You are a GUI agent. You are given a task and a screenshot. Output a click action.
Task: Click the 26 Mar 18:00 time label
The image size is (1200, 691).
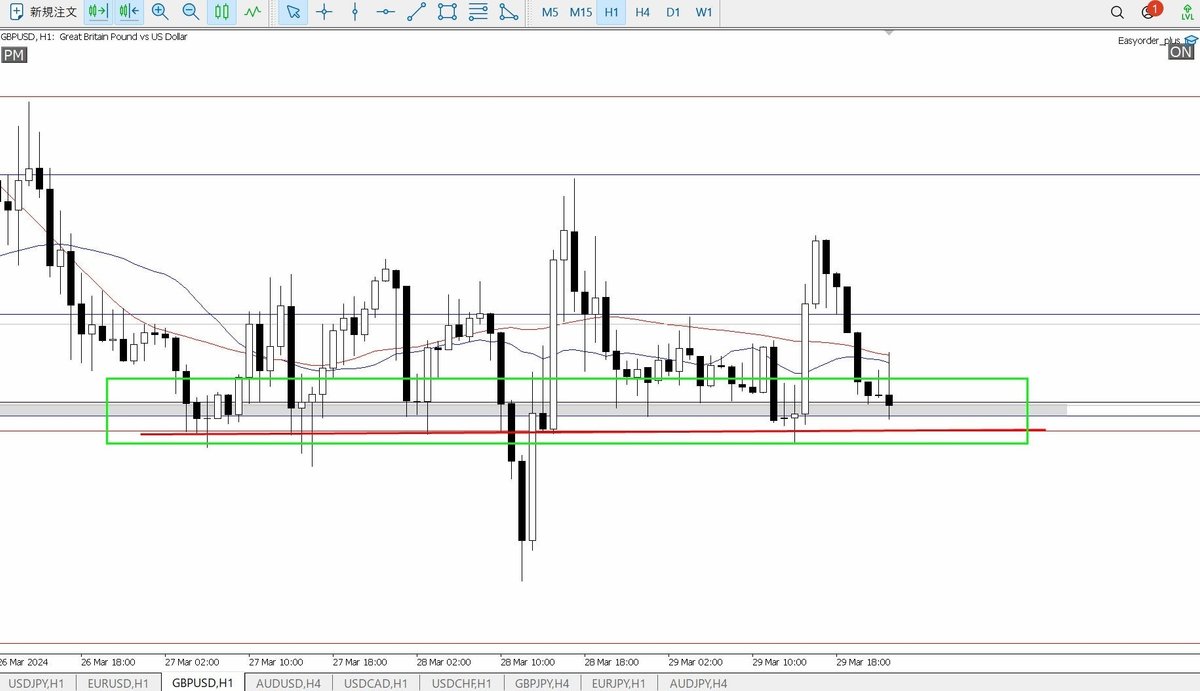coord(108,662)
